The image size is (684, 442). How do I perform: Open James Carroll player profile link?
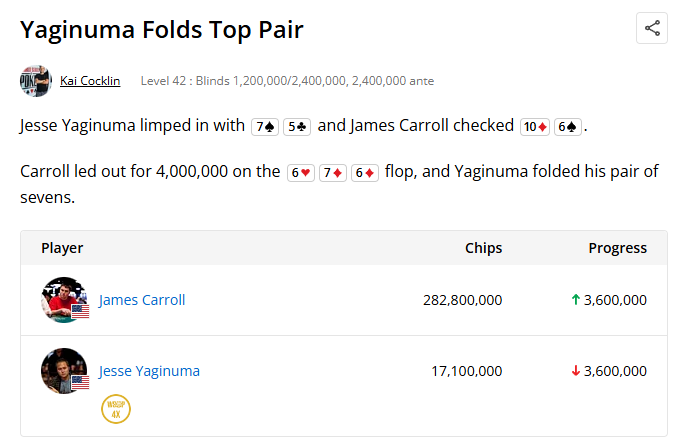142,300
